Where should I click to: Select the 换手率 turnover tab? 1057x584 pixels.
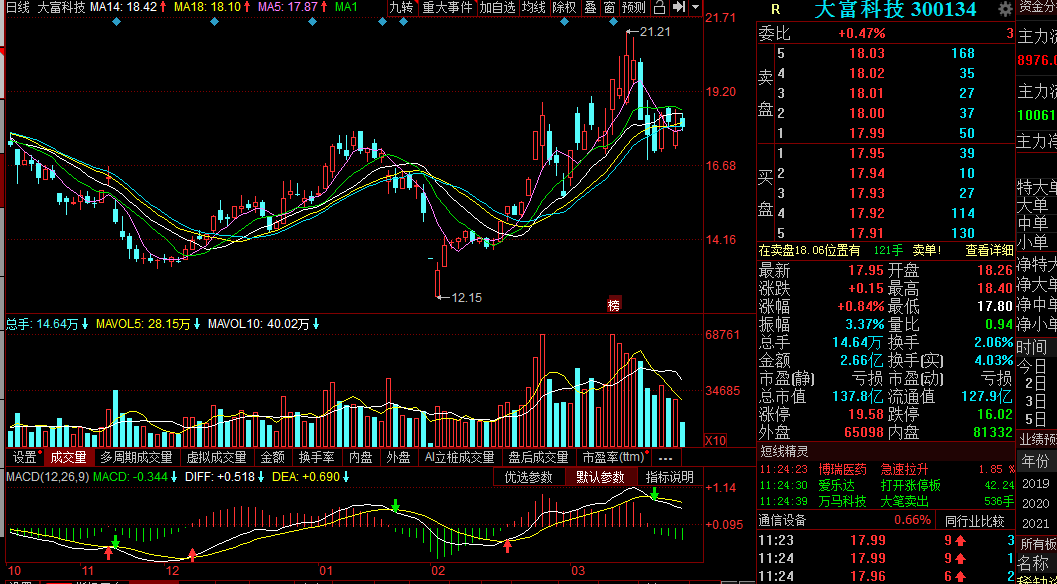coord(317,457)
